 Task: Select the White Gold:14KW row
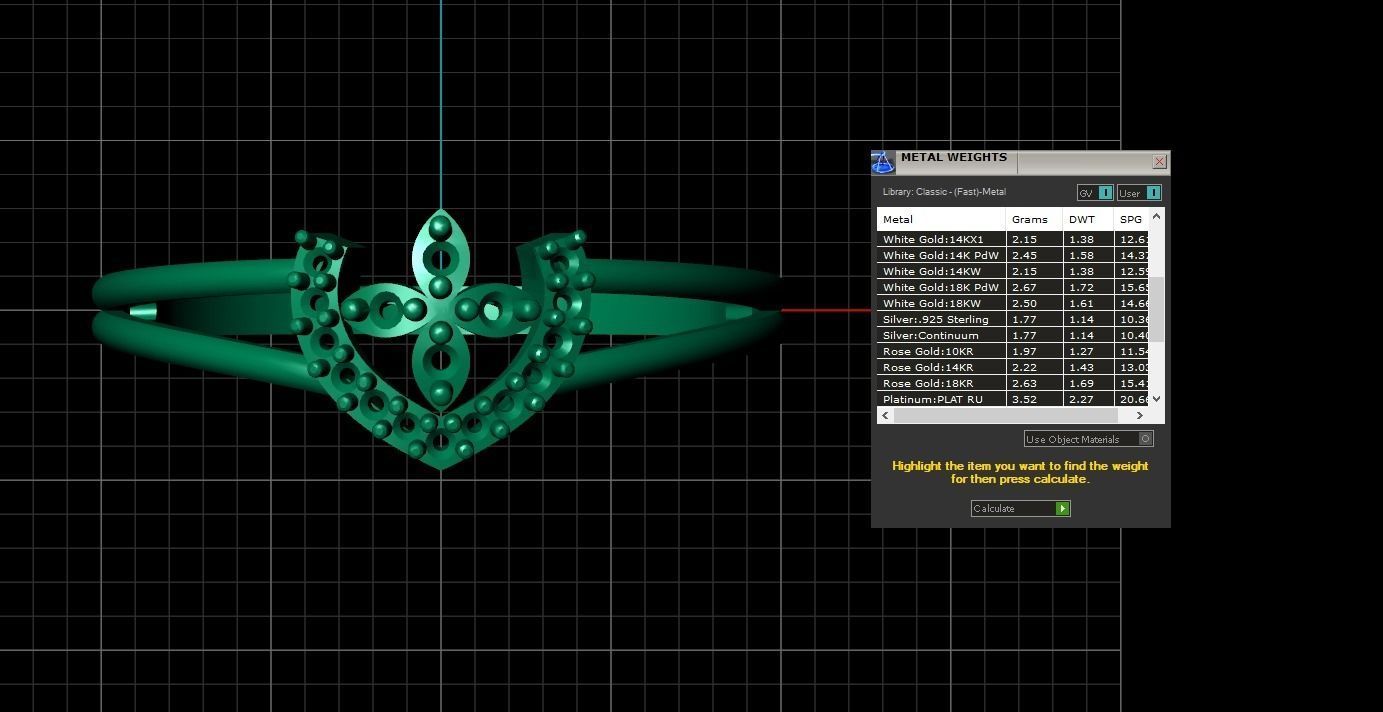pos(1013,271)
